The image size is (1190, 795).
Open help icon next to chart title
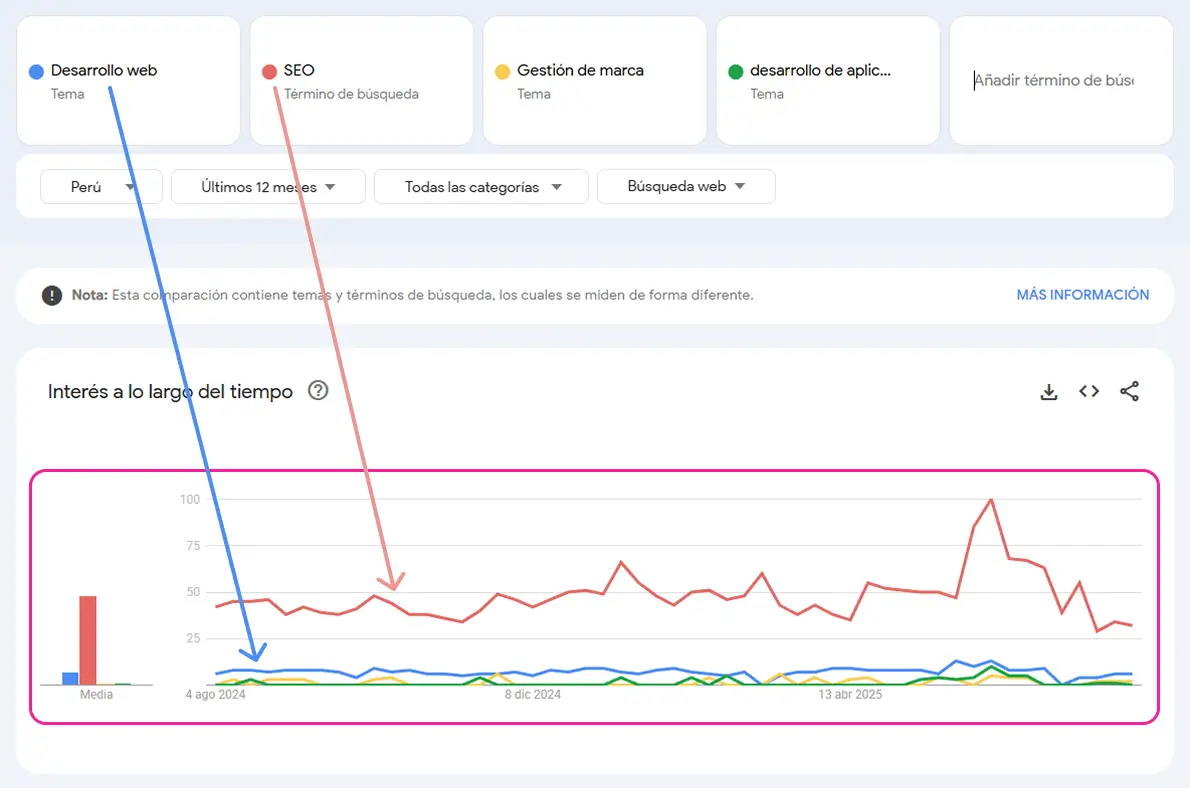[x=318, y=391]
